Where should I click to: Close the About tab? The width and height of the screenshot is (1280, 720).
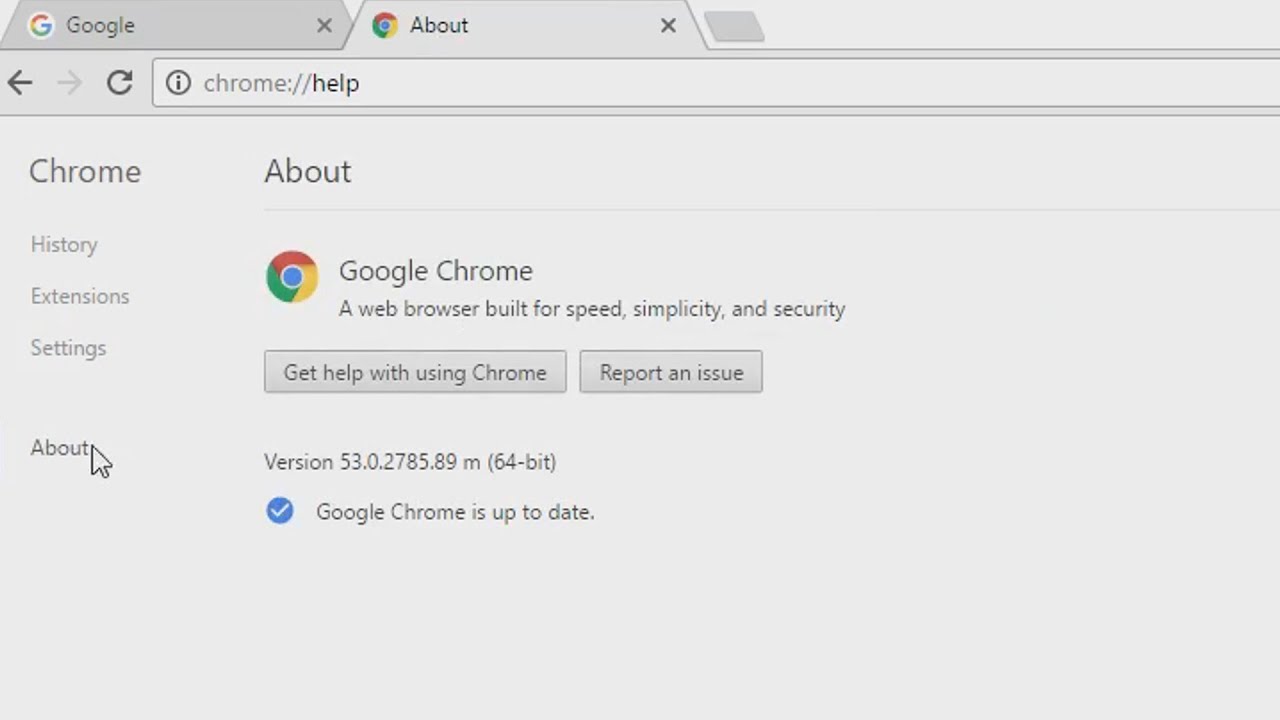point(668,26)
